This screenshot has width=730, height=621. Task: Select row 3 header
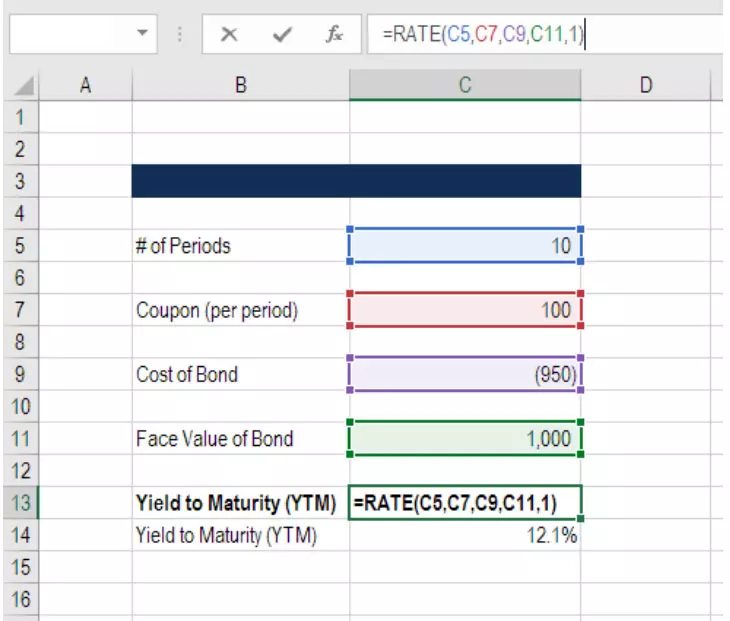pos(20,181)
